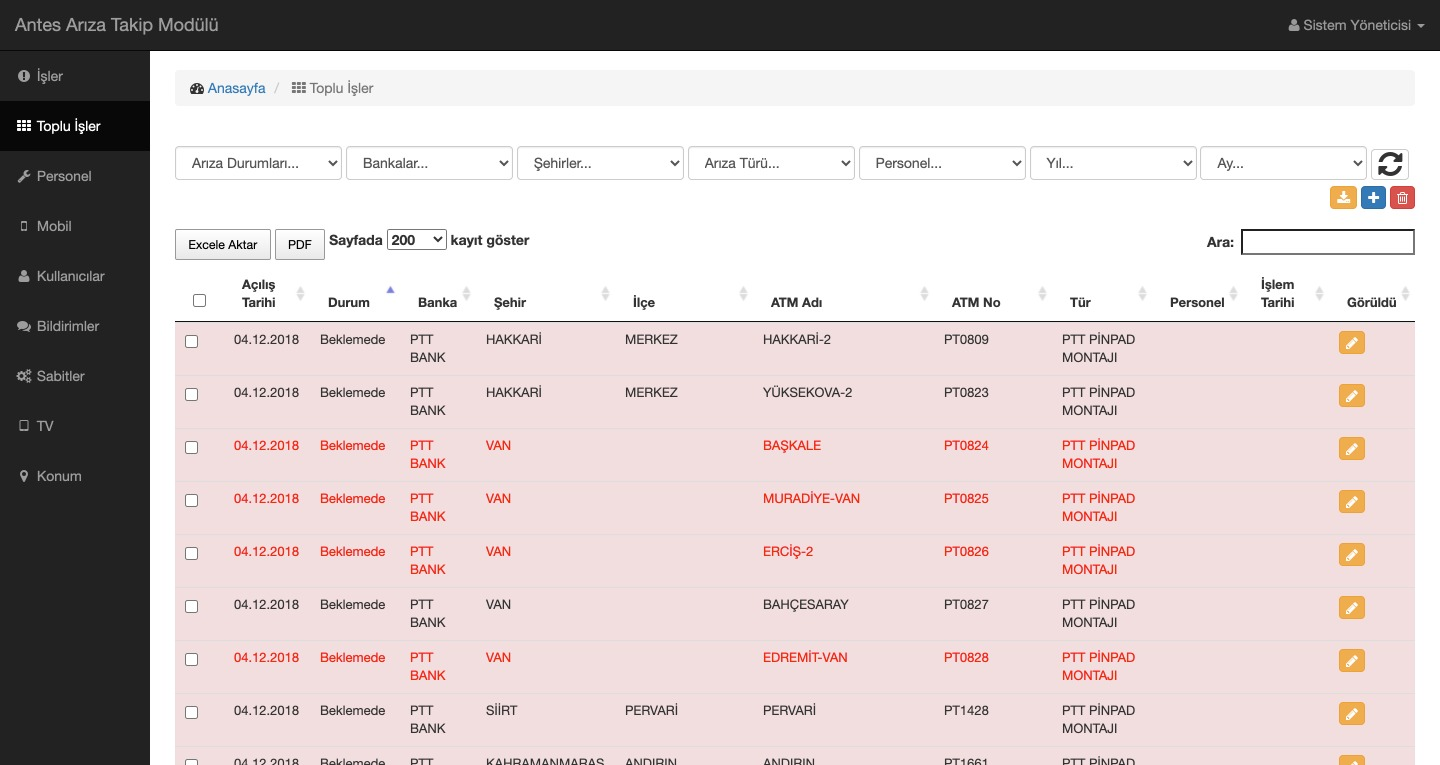Expand the Bankalar filter dropdown
Viewport: 1440px width, 765px height.
429,163
